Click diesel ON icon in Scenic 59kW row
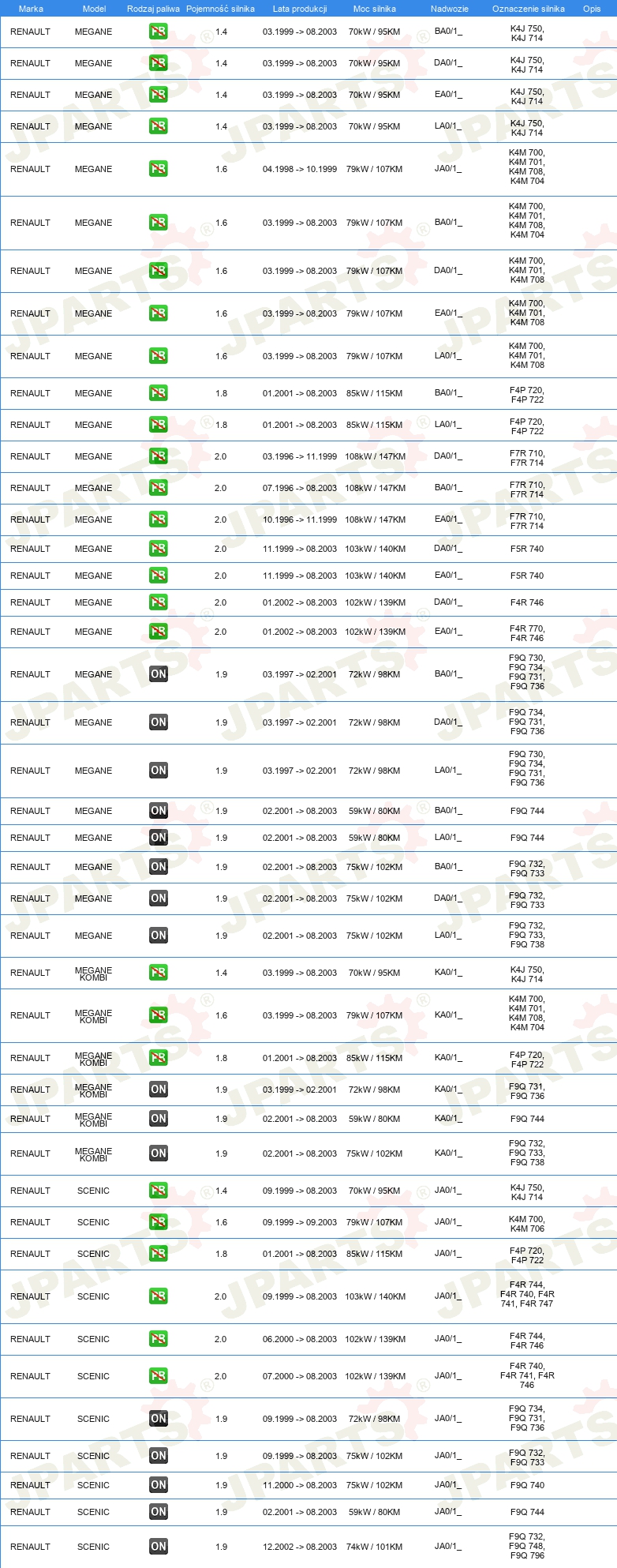 click(x=159, y=1512)
